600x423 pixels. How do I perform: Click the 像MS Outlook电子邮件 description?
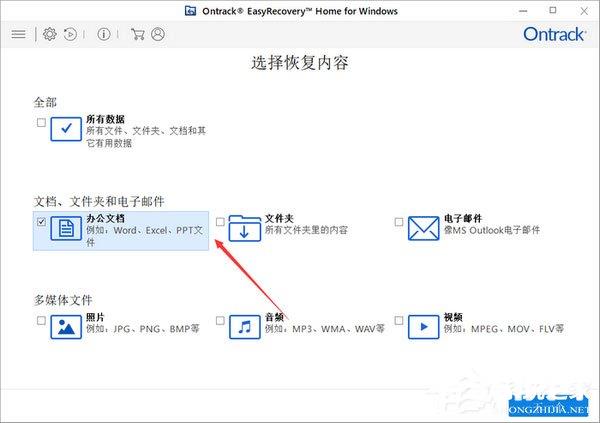(492, 230)
